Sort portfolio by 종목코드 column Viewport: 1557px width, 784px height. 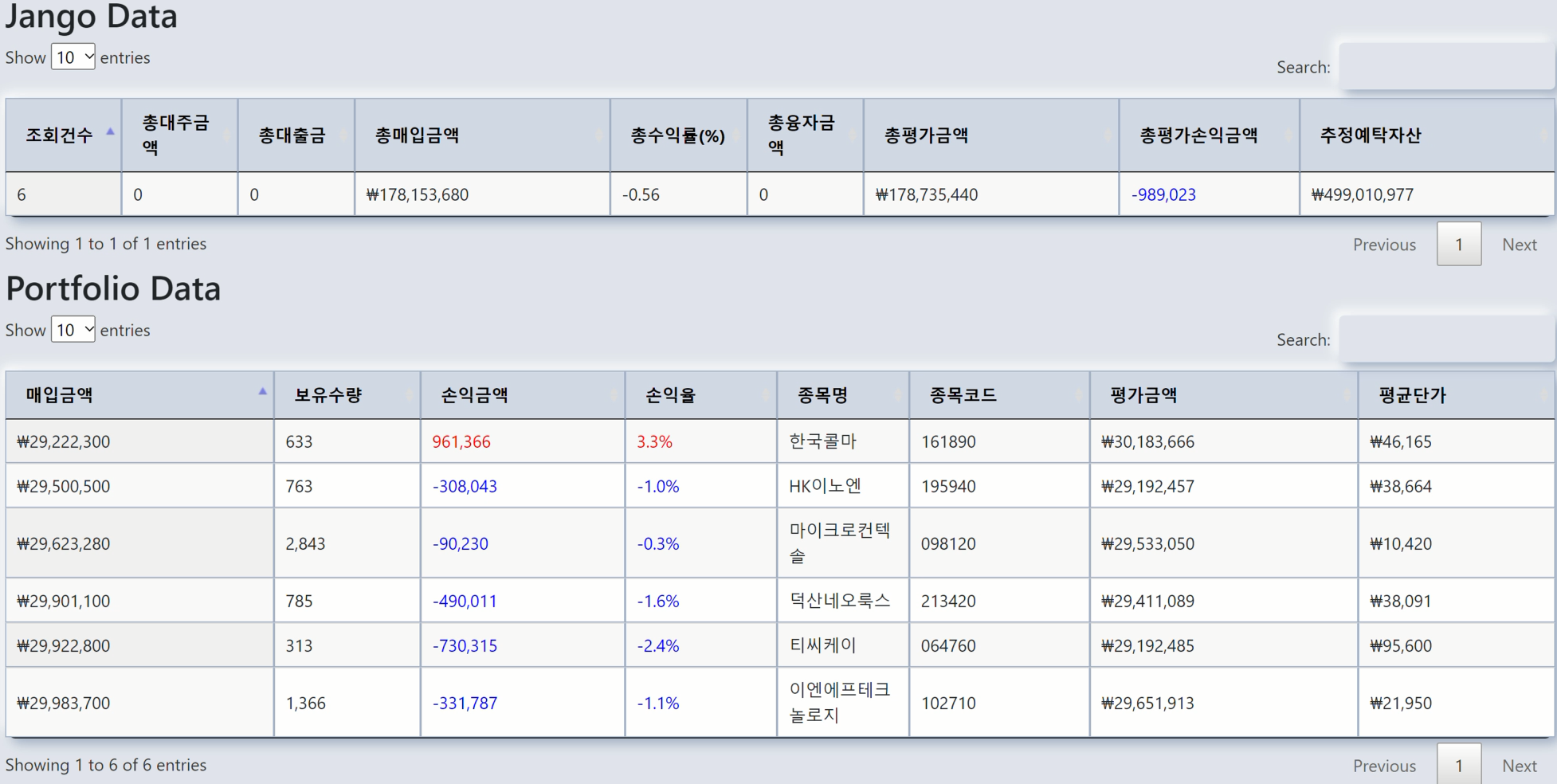(999, 394)
